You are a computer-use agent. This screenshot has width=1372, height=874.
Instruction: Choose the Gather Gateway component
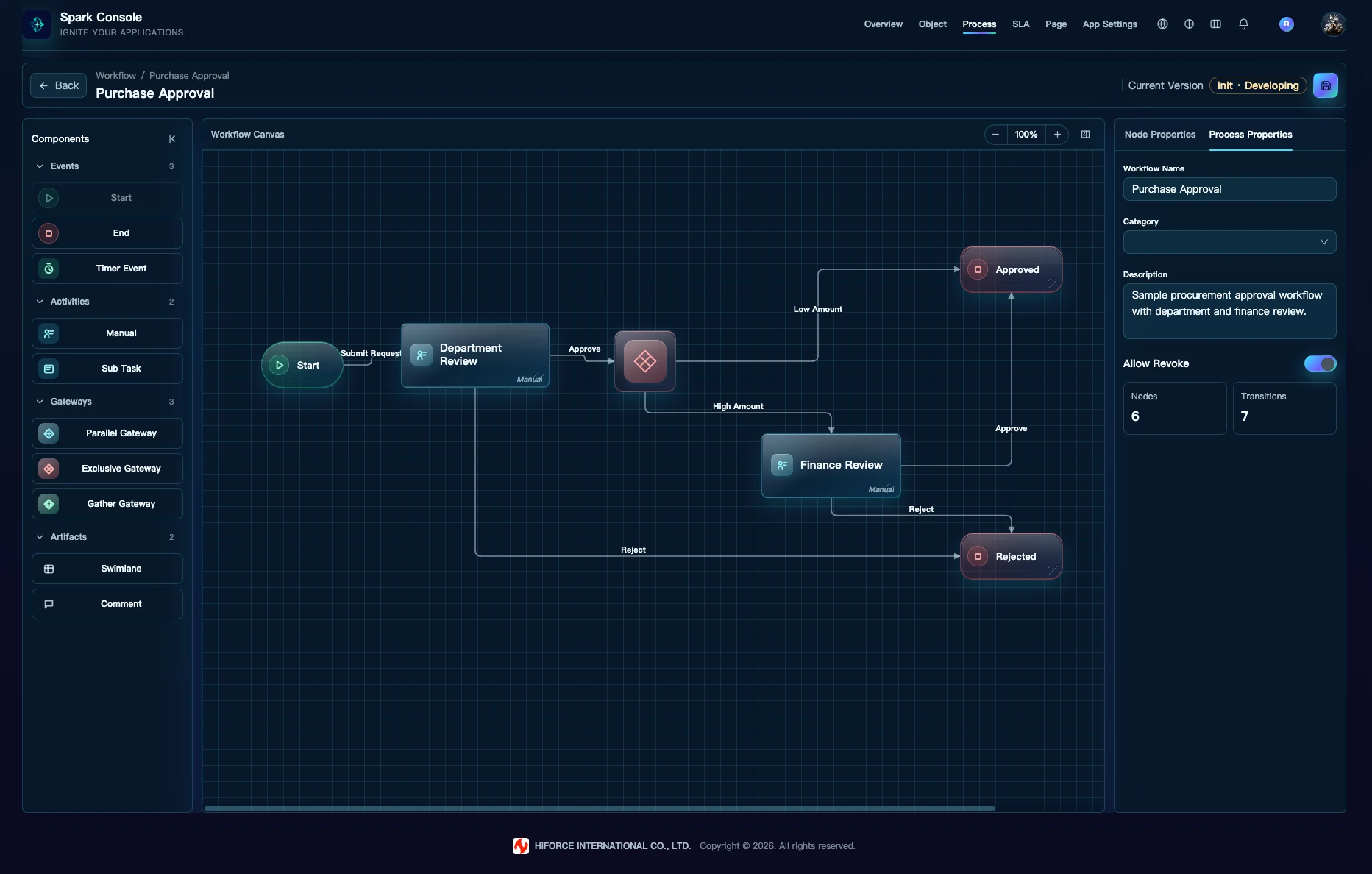[x=107, y=504]
